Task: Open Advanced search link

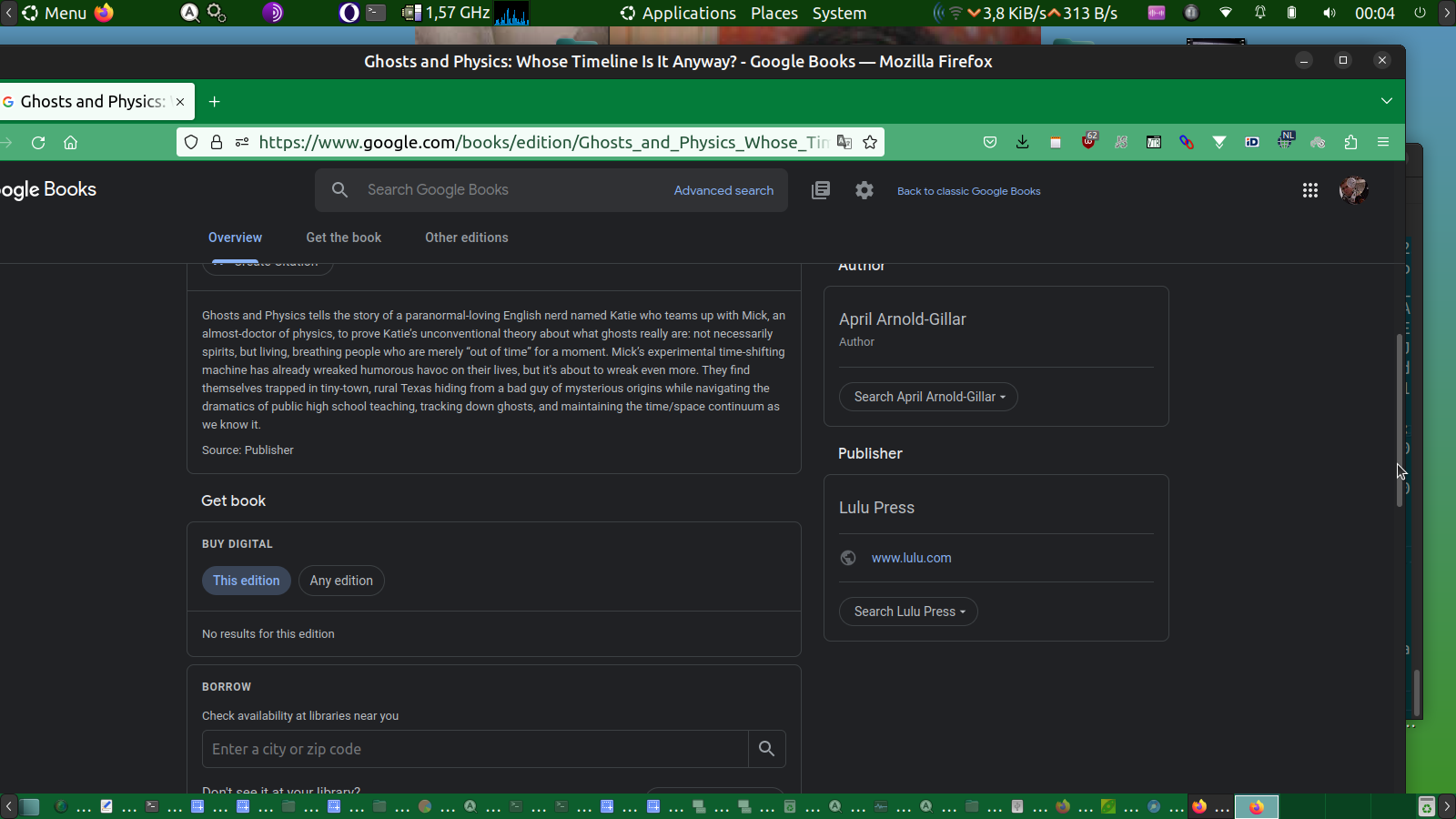Action: [724, 190]
